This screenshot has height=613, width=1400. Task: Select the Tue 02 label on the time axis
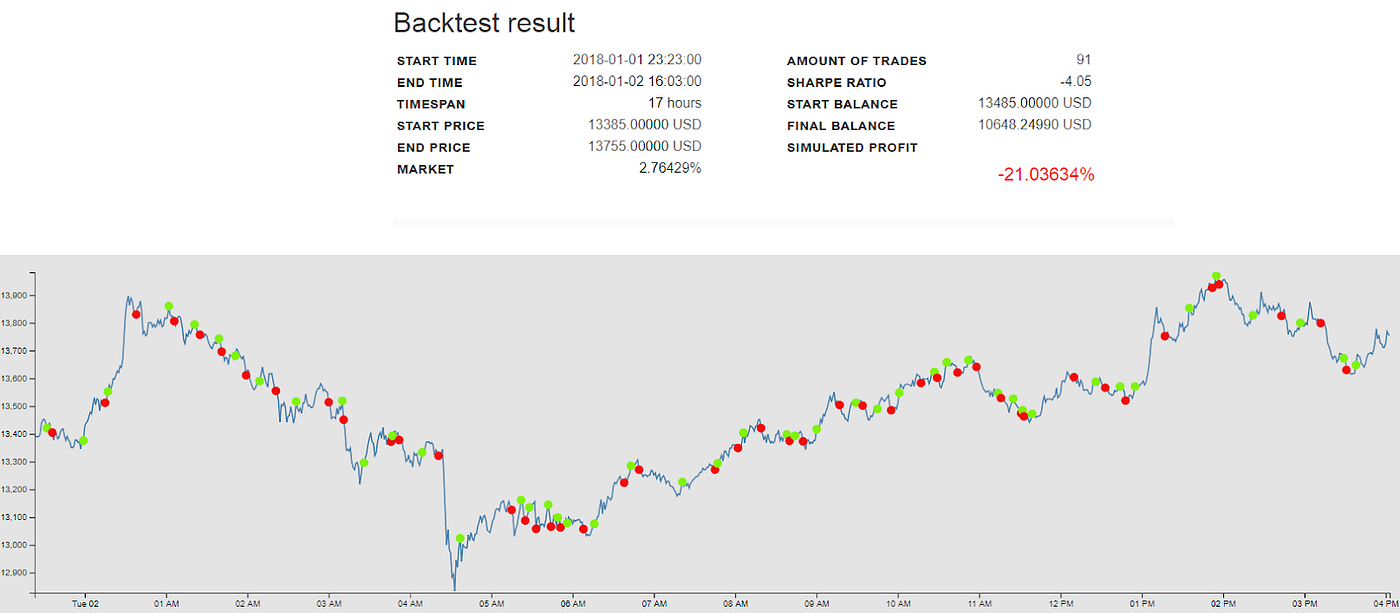tap(85, 603)
